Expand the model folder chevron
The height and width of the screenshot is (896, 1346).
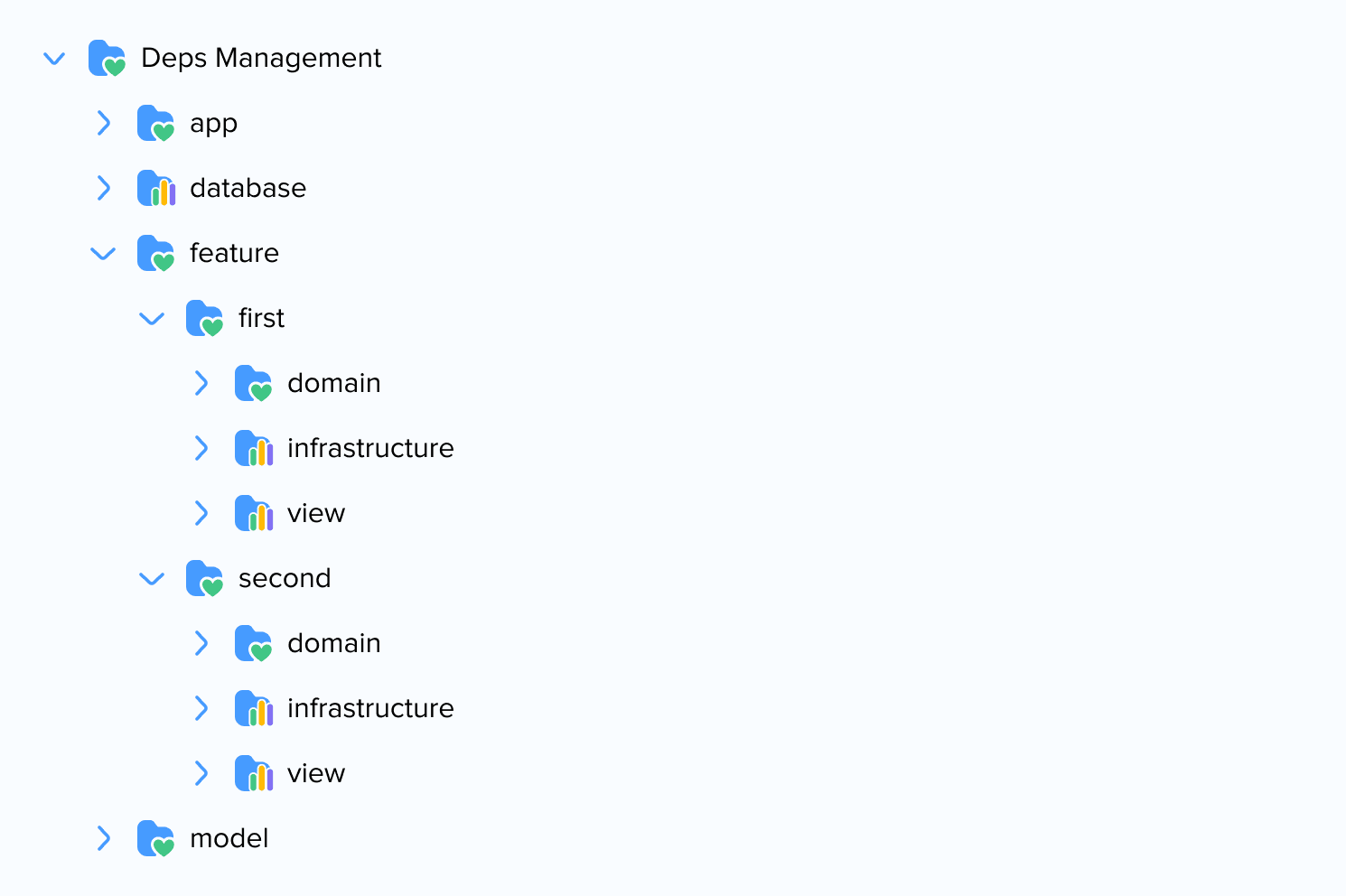pos(104,839)
